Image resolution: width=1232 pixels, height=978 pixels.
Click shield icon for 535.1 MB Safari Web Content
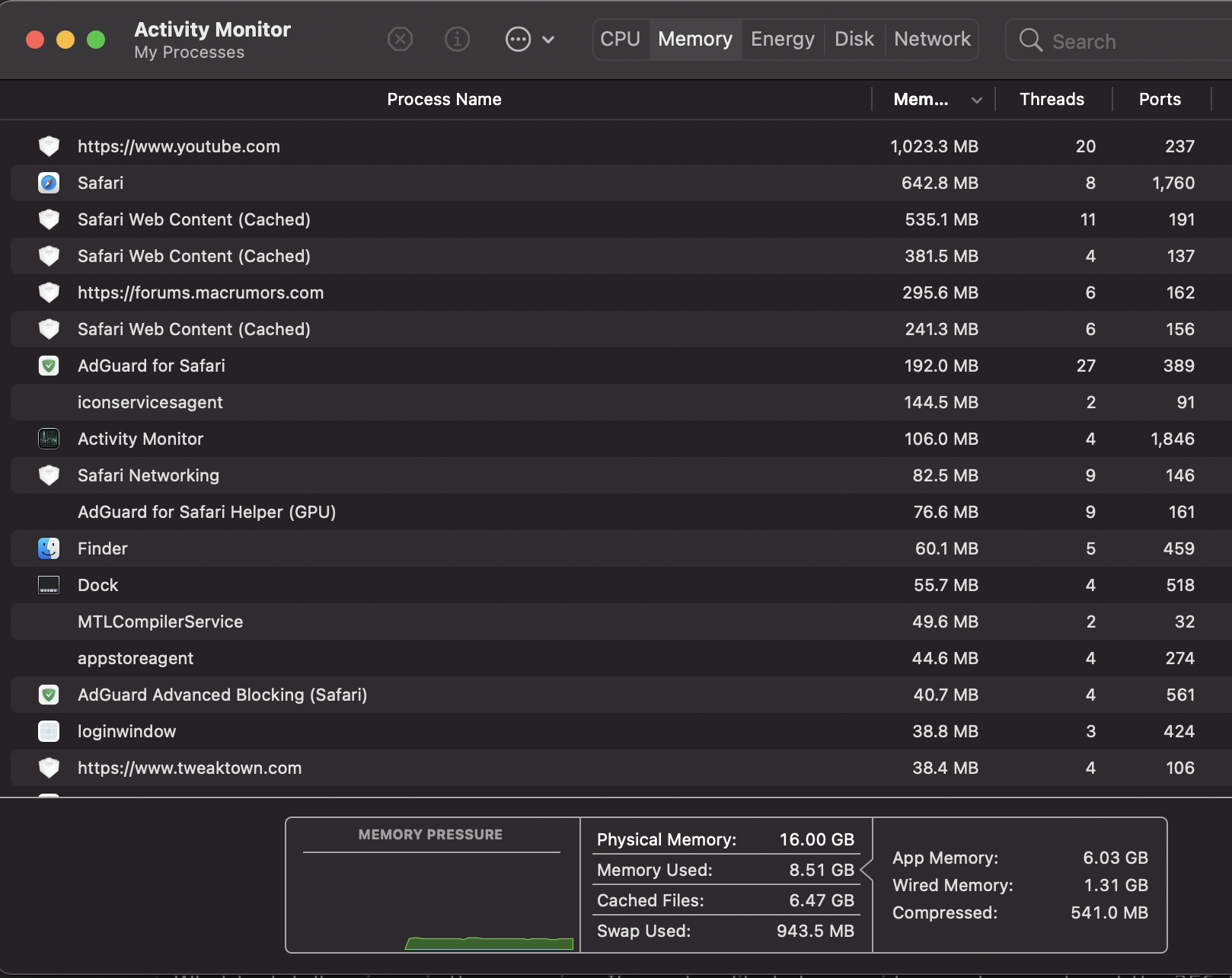pos(49,219)
